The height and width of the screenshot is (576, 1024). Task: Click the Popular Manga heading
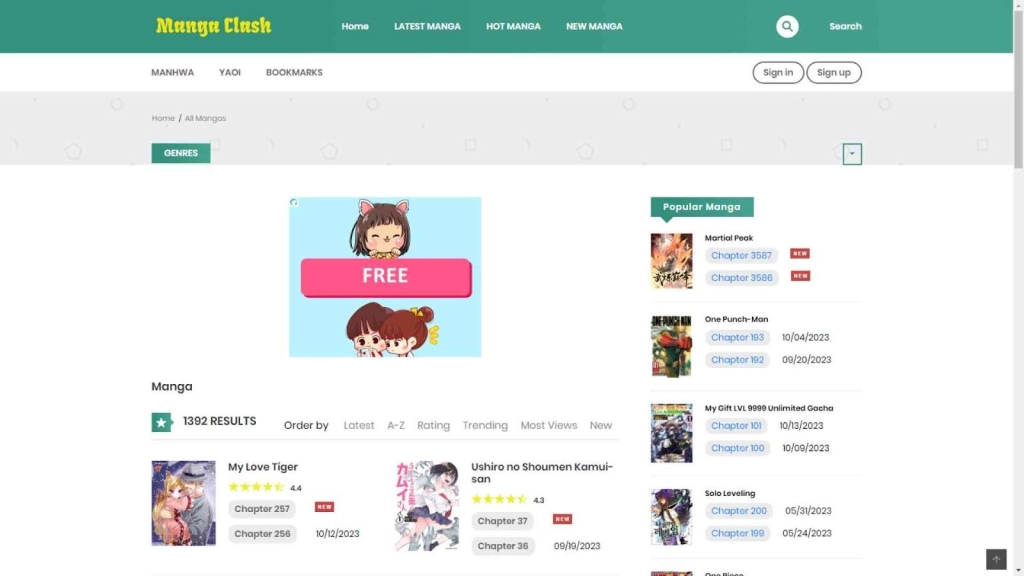click(x=701, y=207)
